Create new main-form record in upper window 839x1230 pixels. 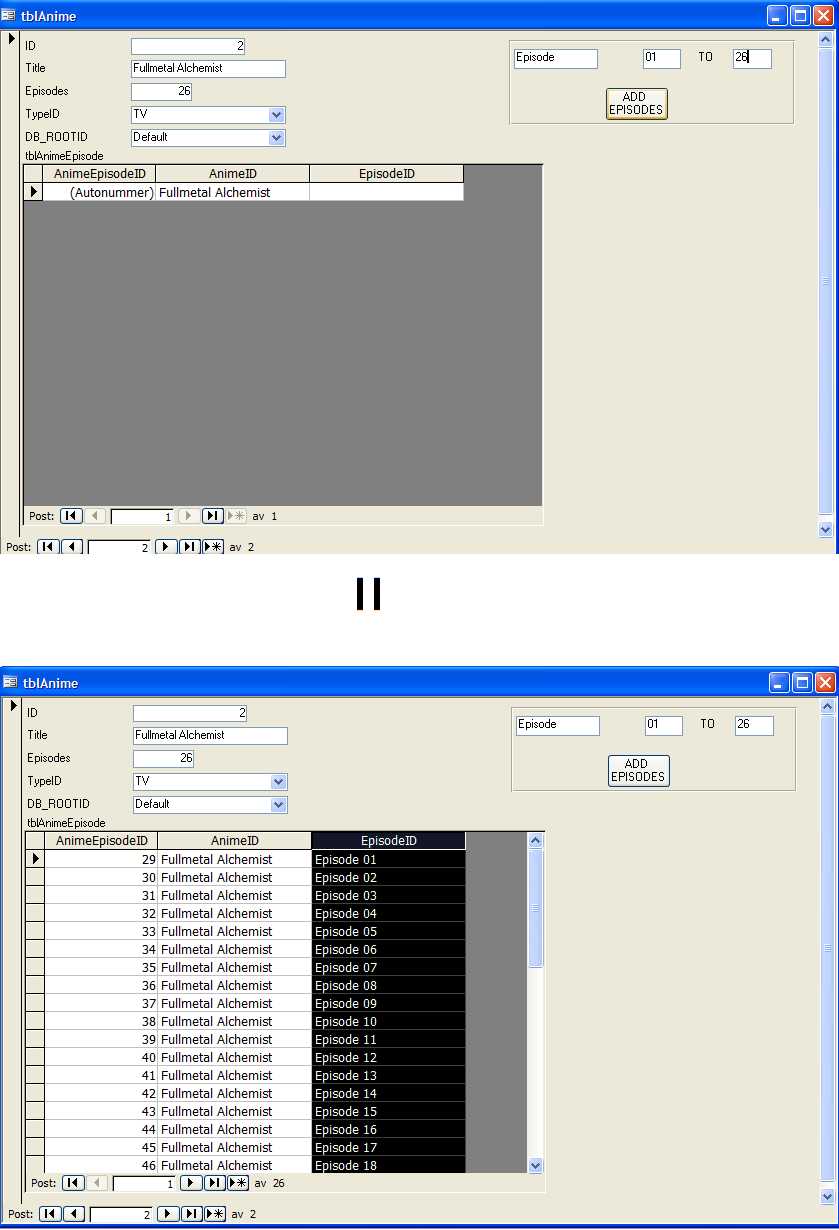[x=213, y=547]
